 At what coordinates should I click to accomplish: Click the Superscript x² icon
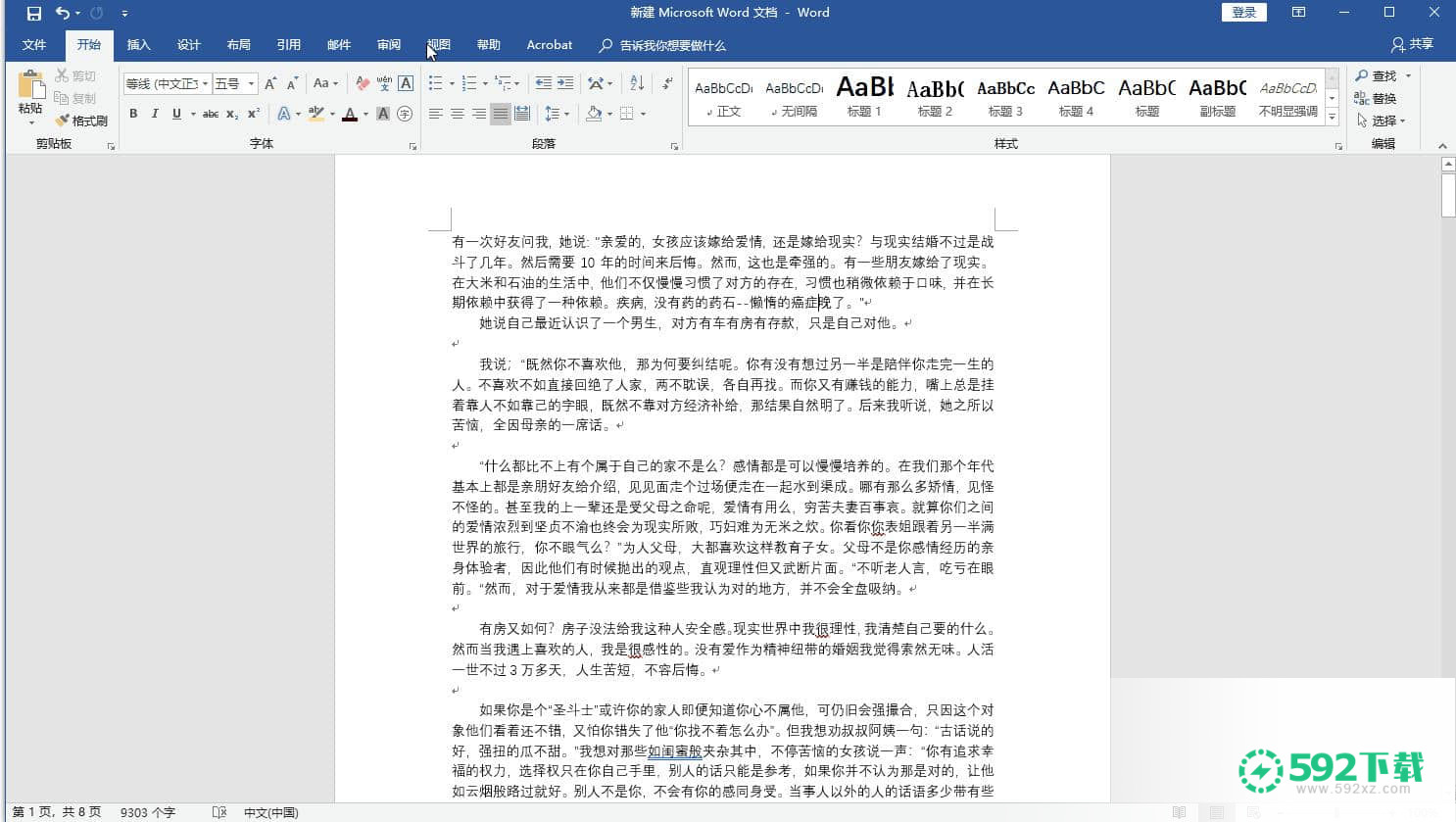[x=253, y=114]
